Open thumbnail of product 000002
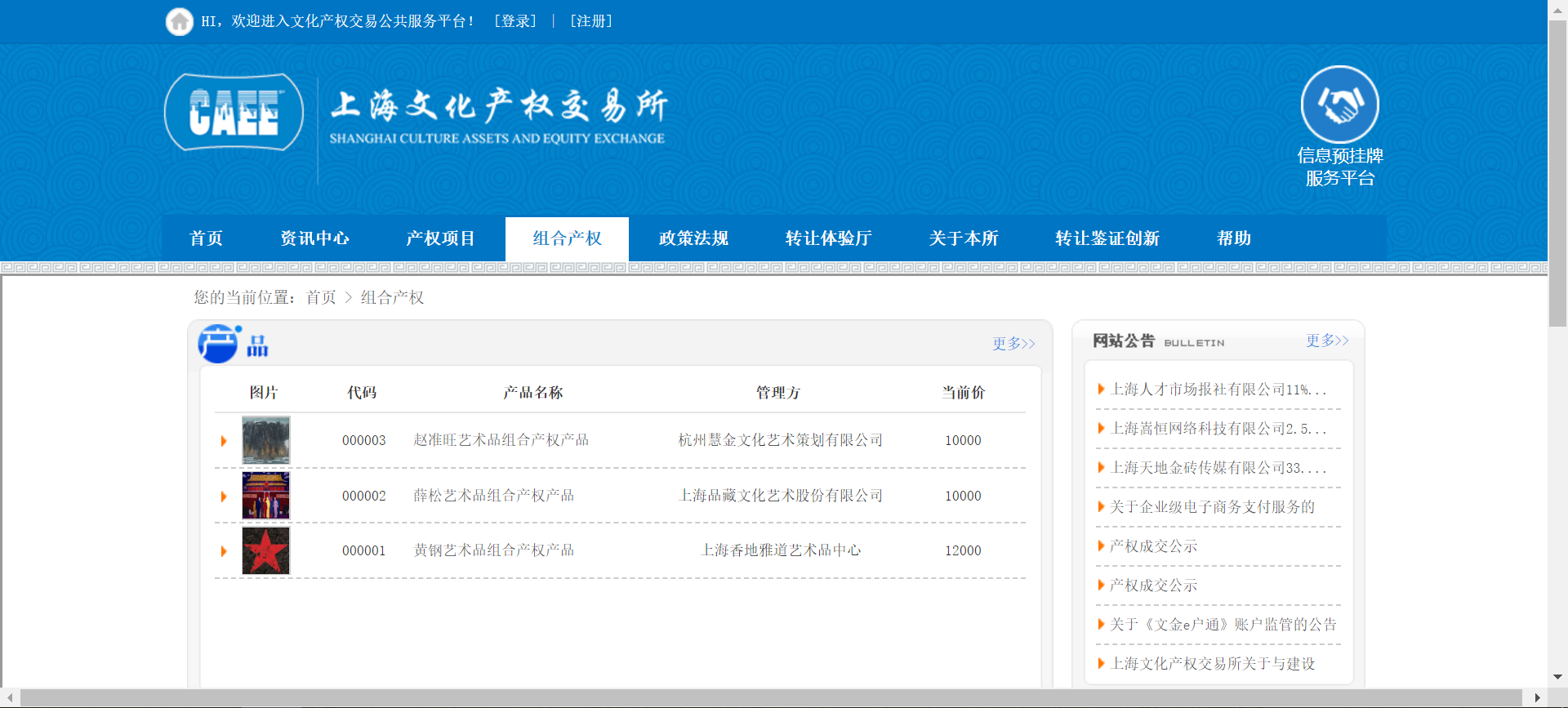 point(266,496)
